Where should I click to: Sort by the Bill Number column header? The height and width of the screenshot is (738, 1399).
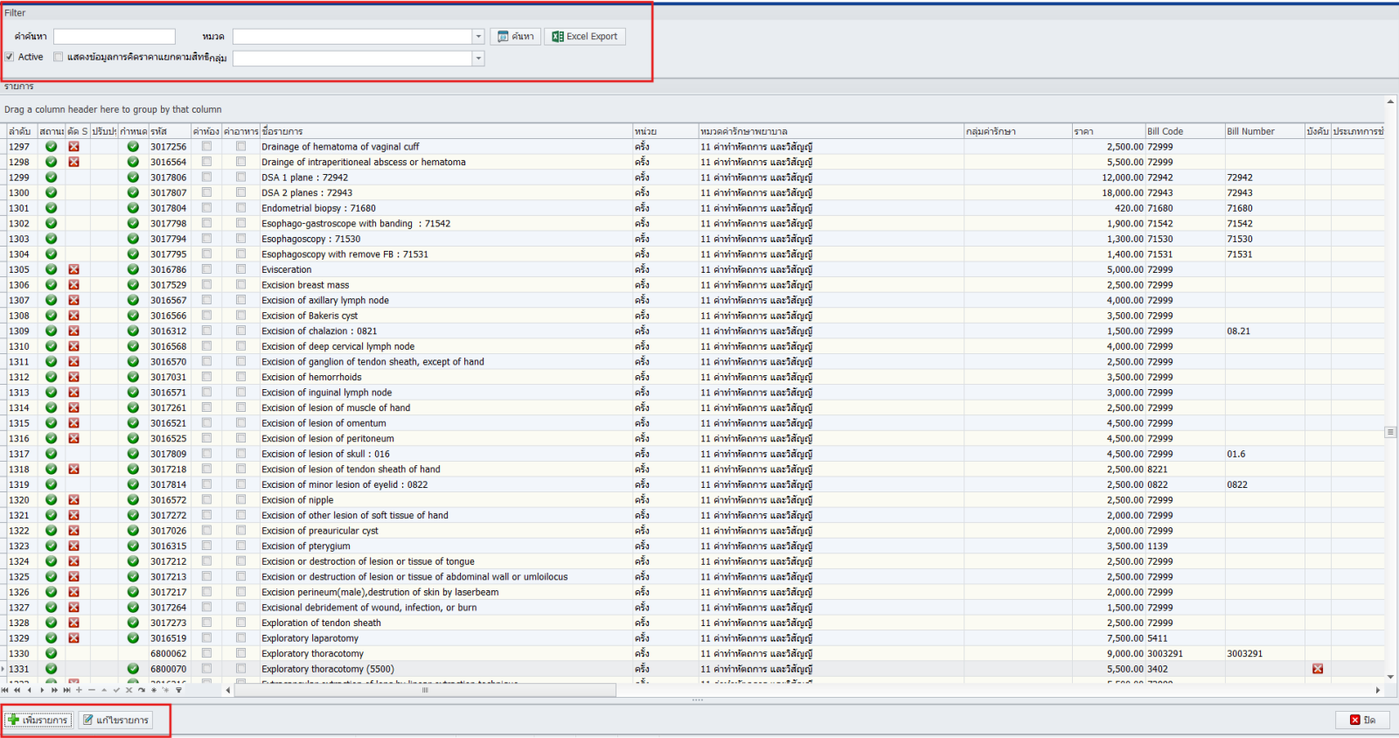click(1265, 132)
